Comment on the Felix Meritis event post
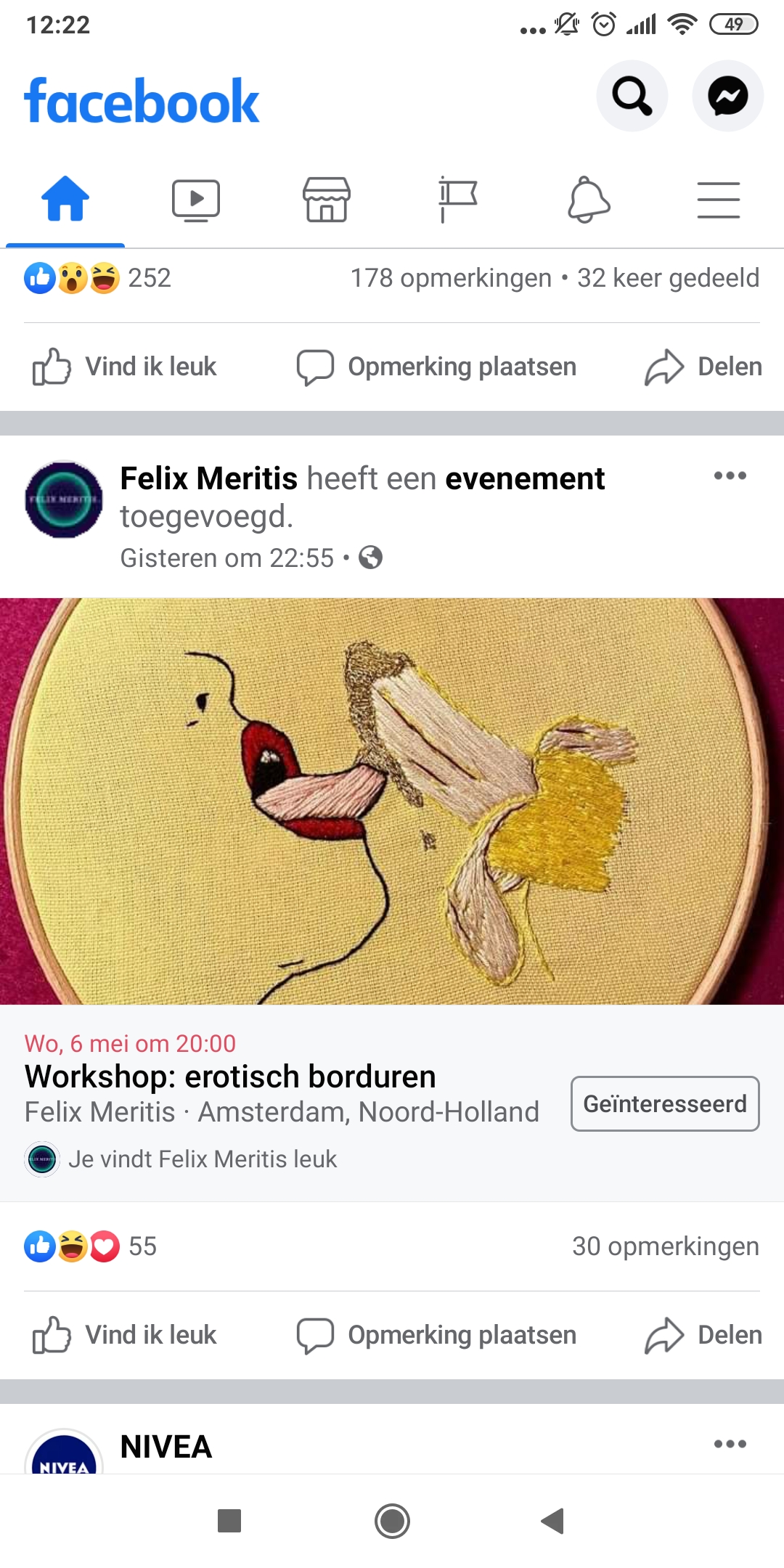Viewport: 784px width, 1568px height. [x=436, y=1335]
